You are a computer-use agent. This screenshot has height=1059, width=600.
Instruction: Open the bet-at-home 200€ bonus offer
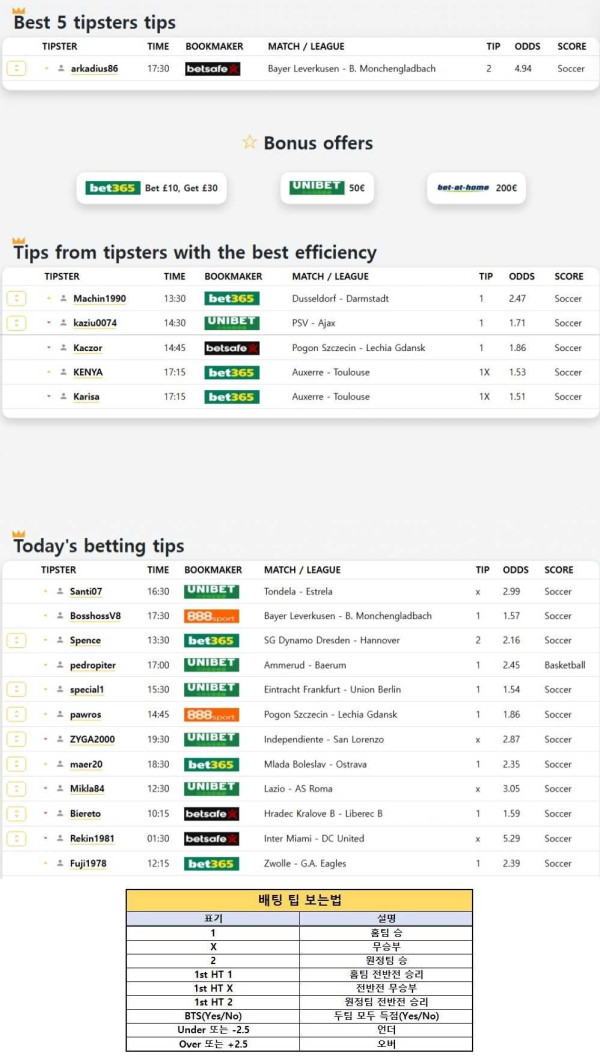click(x=476, y=188)
